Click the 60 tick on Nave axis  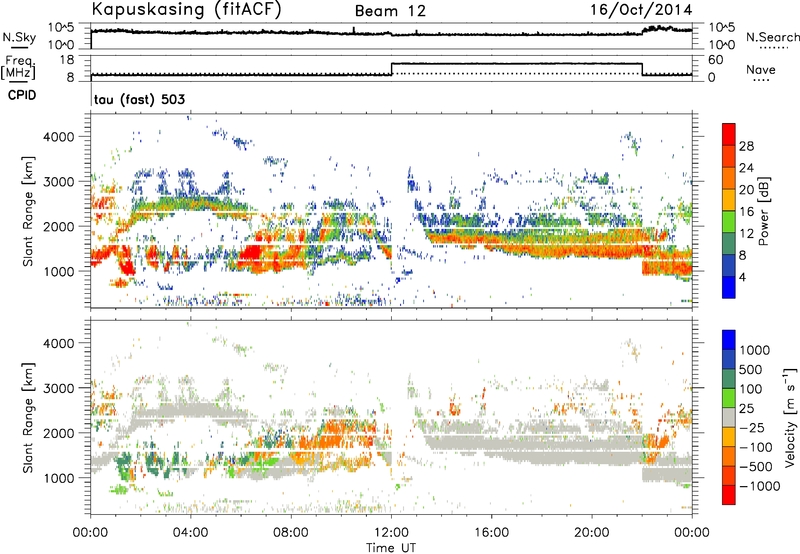[x=716, y=60]
